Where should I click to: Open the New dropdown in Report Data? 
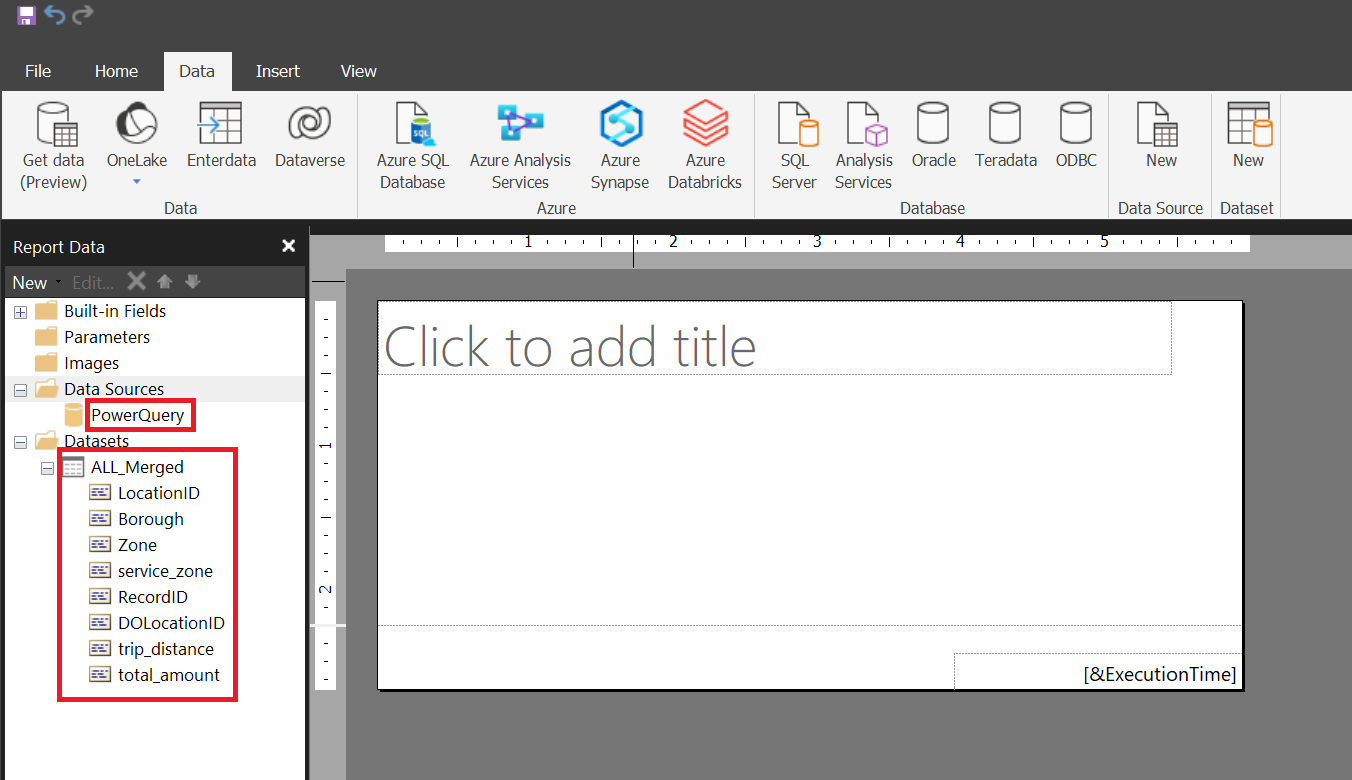pos(36,283)
